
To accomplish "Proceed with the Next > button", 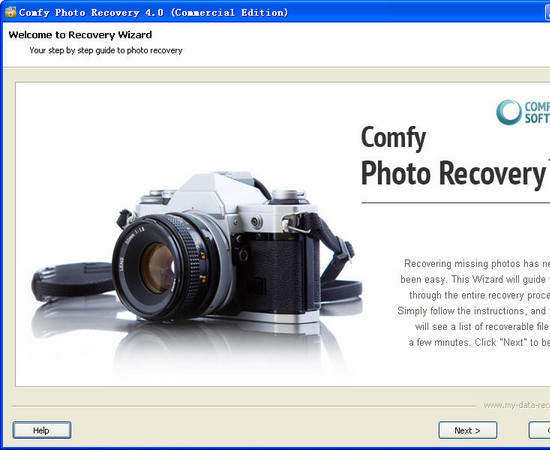I will click(x=468, y=430).
